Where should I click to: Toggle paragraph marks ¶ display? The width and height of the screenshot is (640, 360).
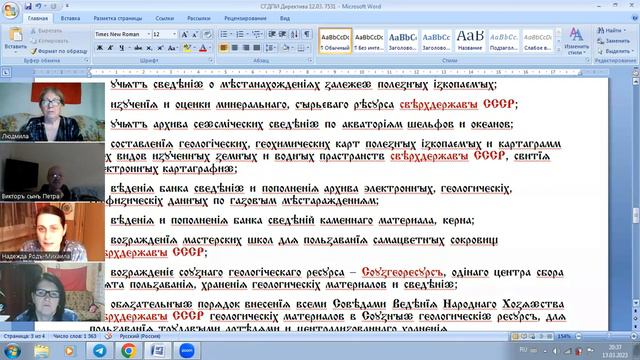click(307, 34)
